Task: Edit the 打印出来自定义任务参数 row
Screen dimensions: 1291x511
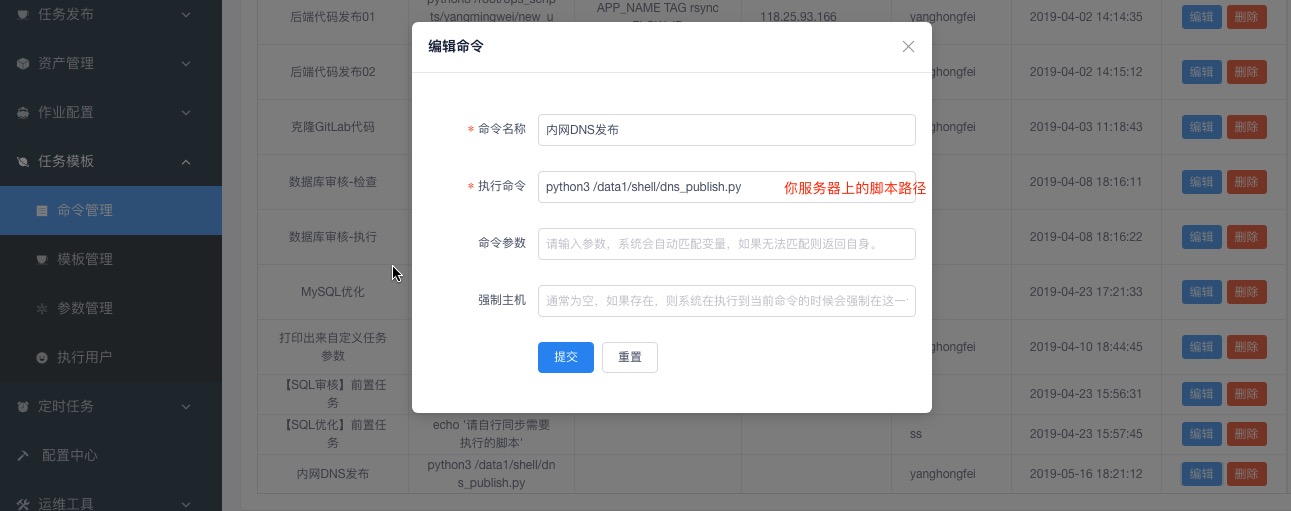Action: click(x=1202, y=346)
